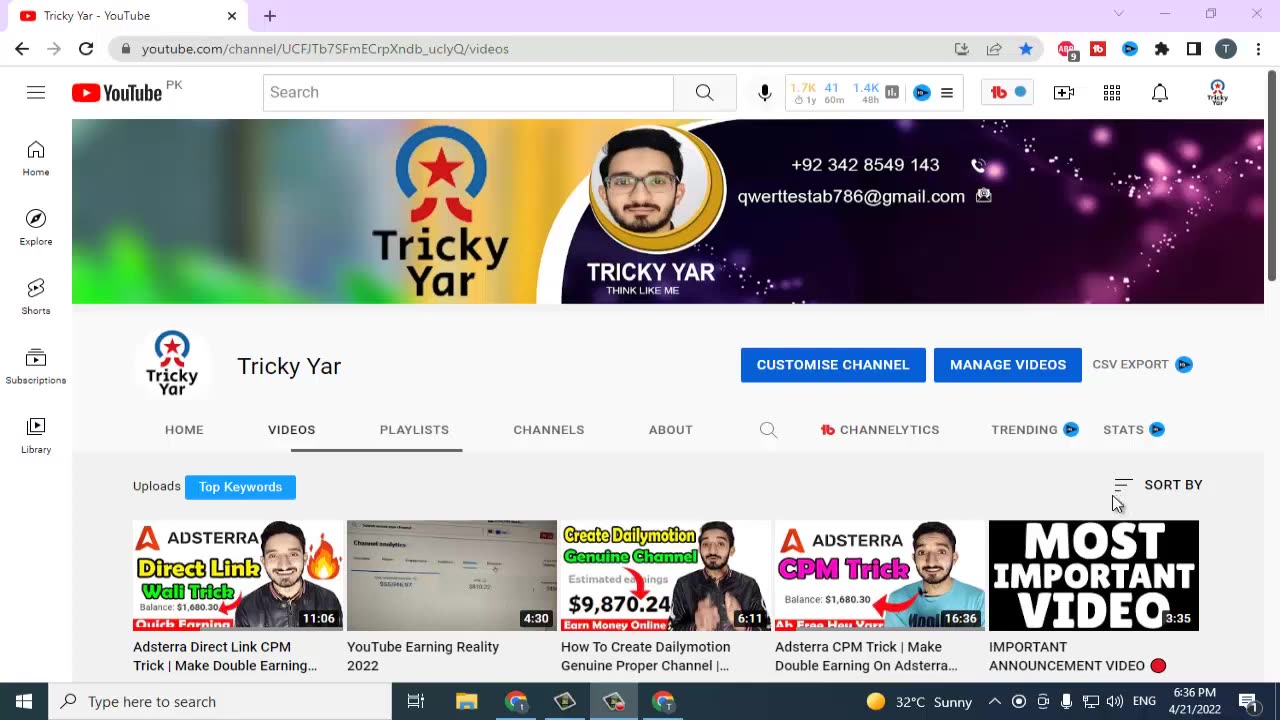Viewport: 1280px width, 720px height.
Task: Click title 'YouTube Earning Reality 2022'
Action: click(x=423, y=656)
